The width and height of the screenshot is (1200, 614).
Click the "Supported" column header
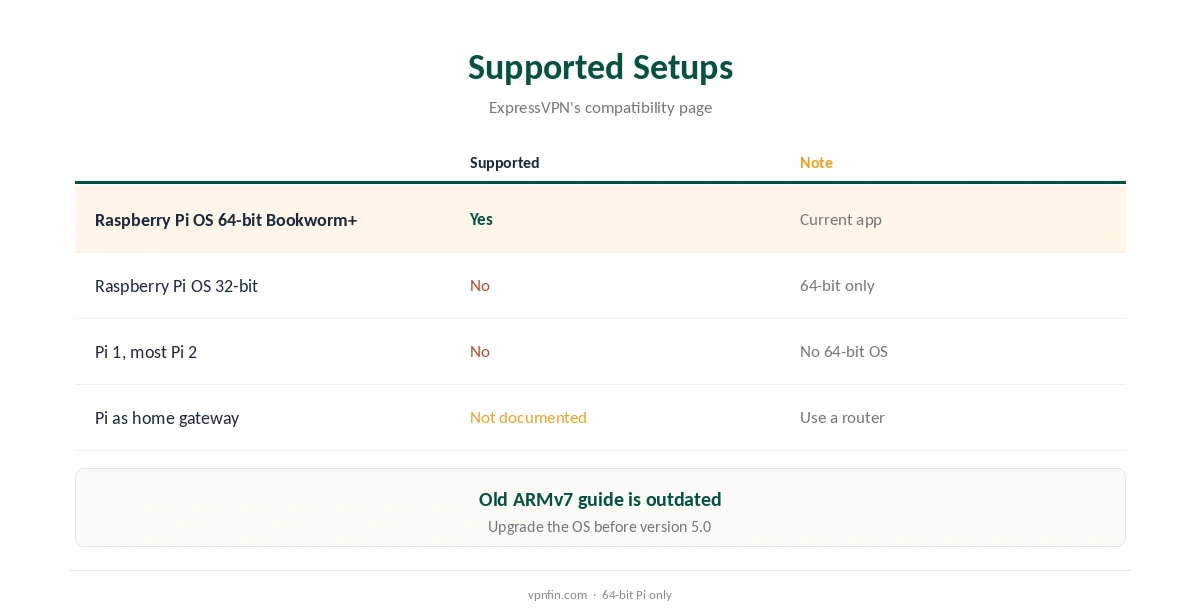click(x=504, y=162)
